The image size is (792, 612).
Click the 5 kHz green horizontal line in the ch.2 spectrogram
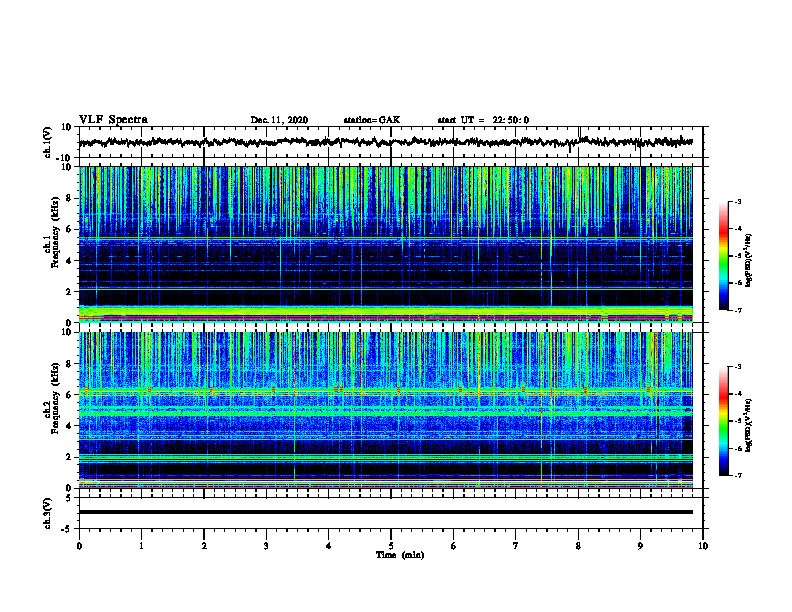click(x=385, y=413)
